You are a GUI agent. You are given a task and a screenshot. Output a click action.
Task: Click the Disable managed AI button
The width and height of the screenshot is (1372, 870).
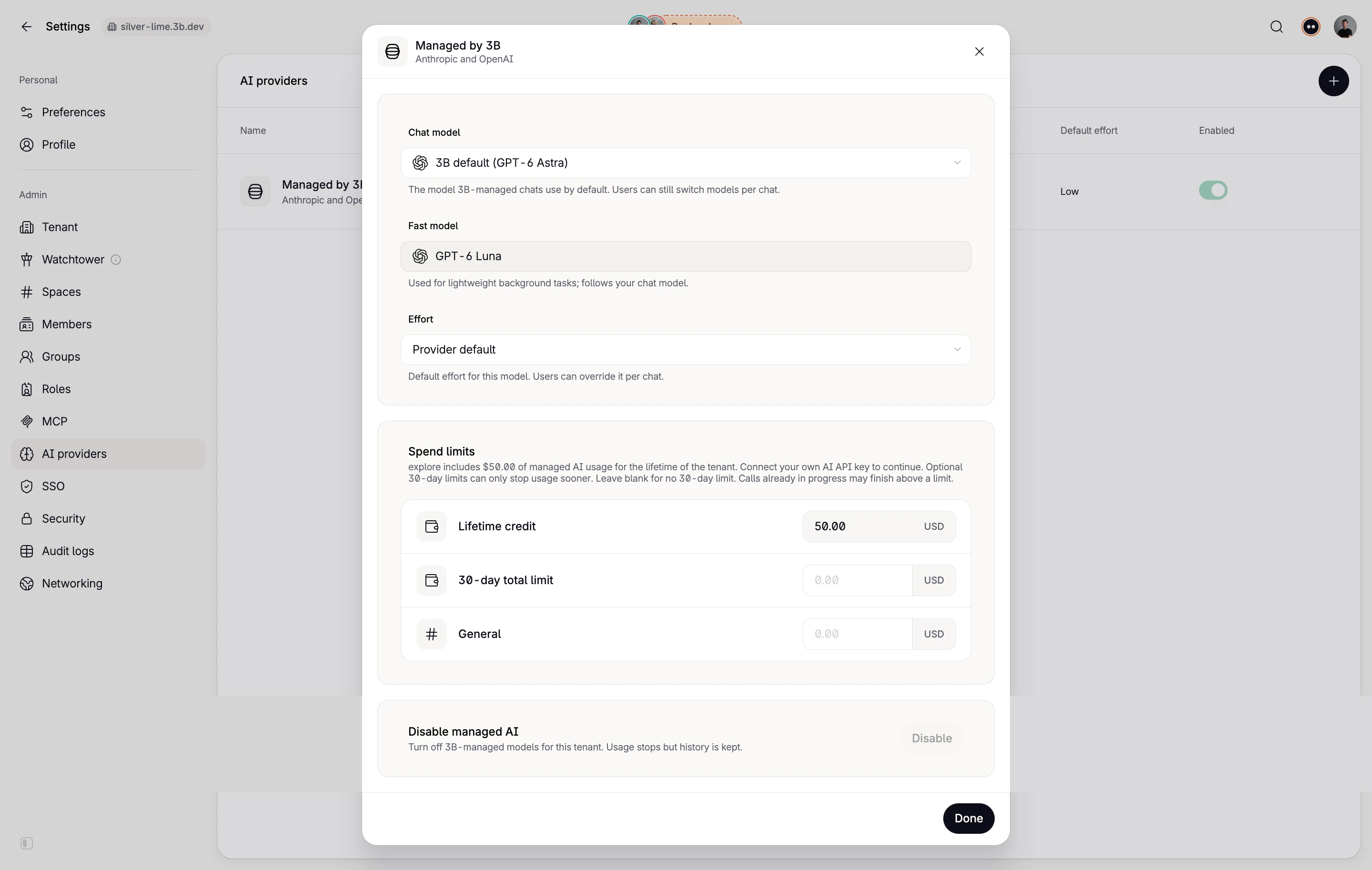931,738
